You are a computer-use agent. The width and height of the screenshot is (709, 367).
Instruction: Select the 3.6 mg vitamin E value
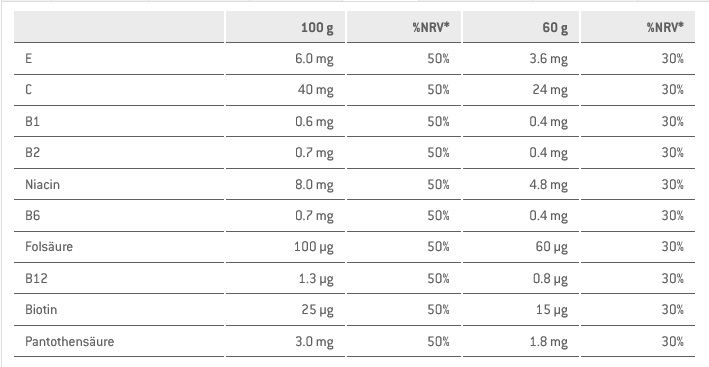(548, 59)
